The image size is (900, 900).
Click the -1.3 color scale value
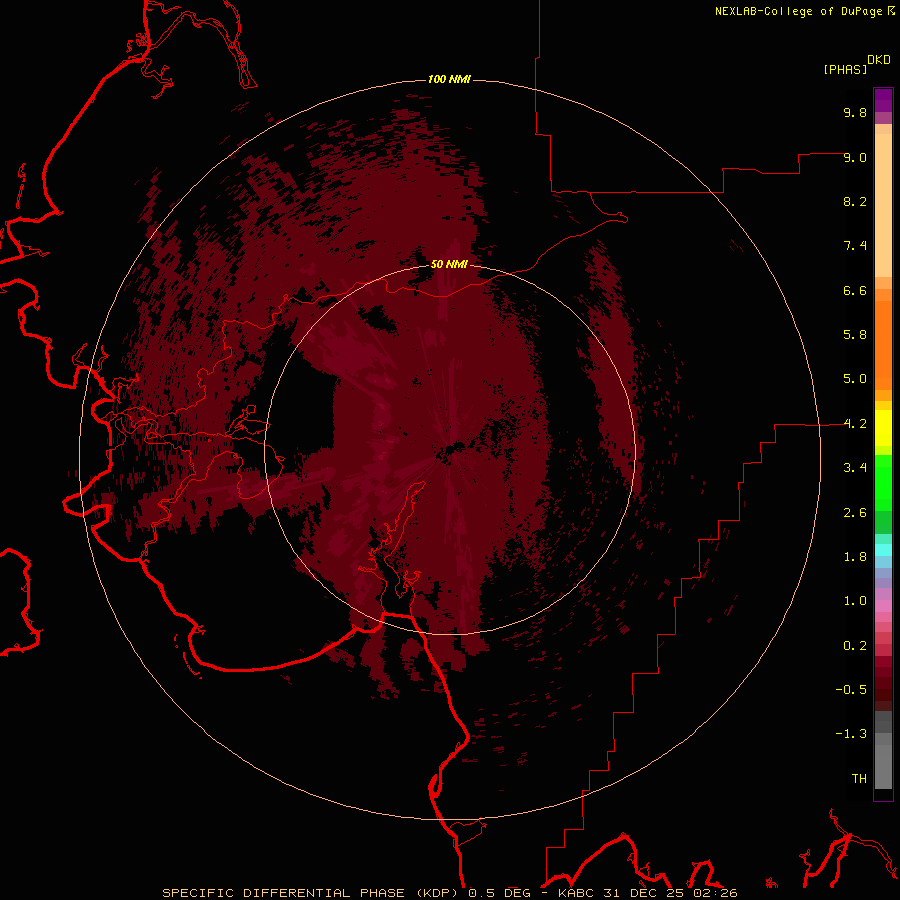coord(851,735)
